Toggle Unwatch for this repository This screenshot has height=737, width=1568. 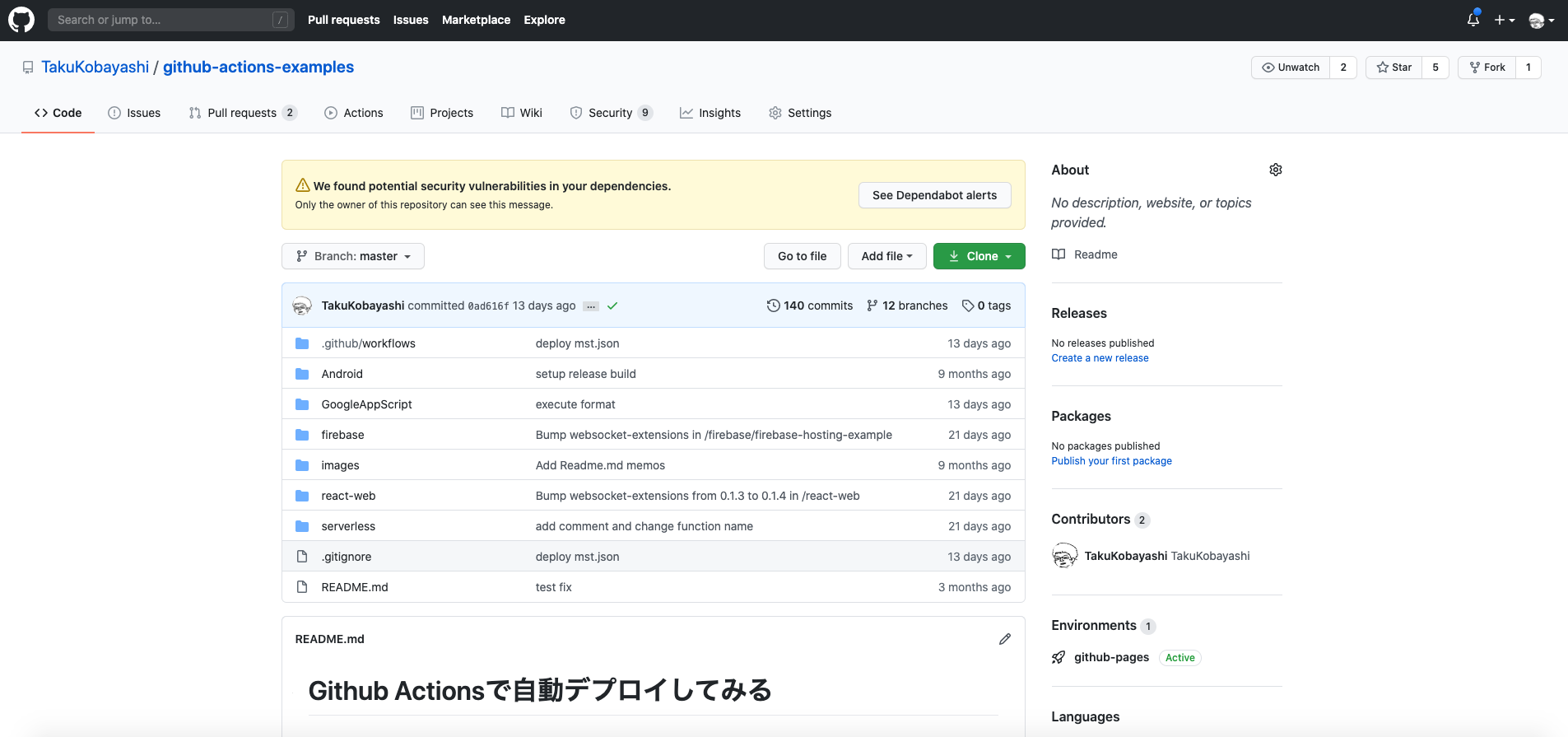point(1291,68)
